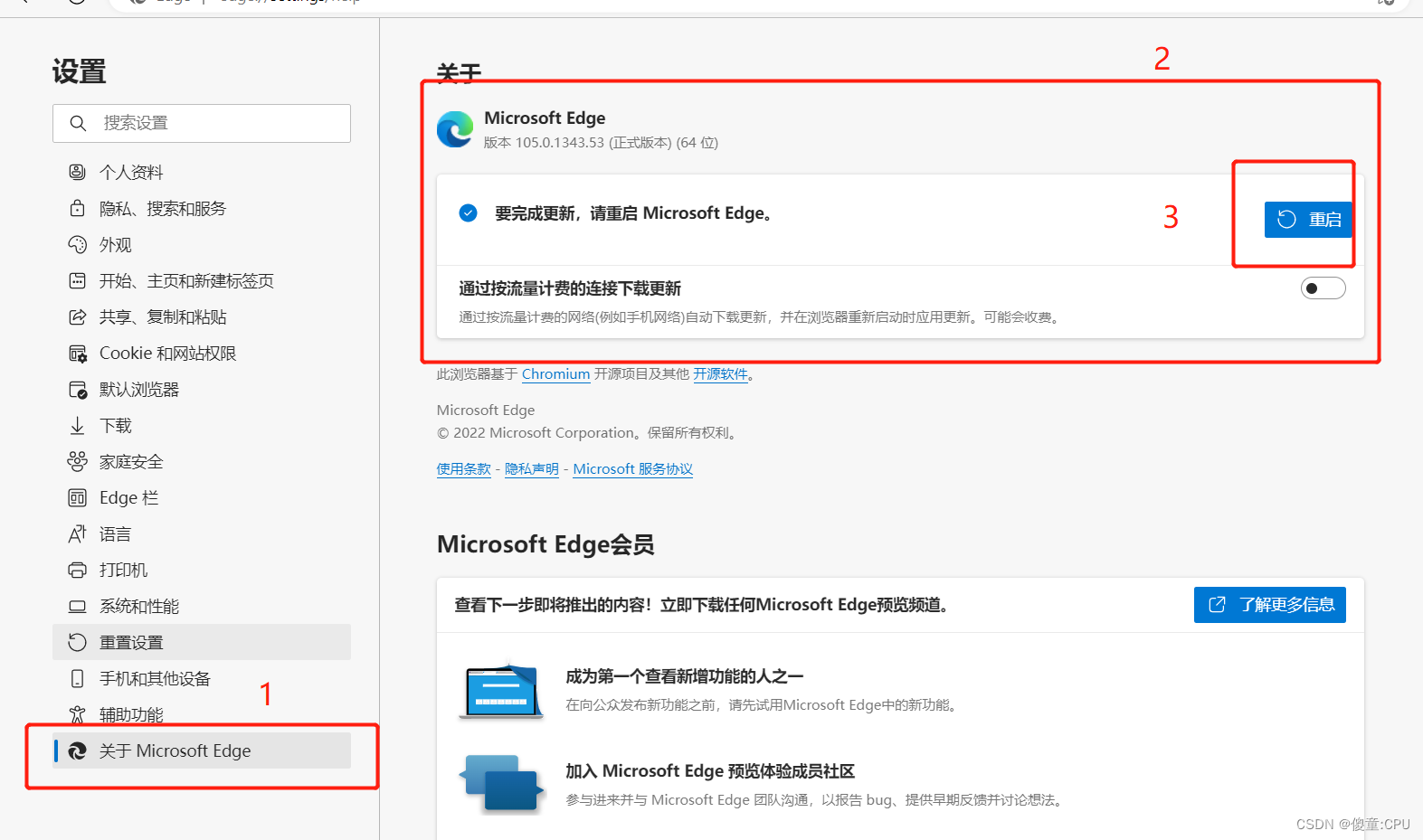Click the magnifier icon in search settings

(78, 123)
